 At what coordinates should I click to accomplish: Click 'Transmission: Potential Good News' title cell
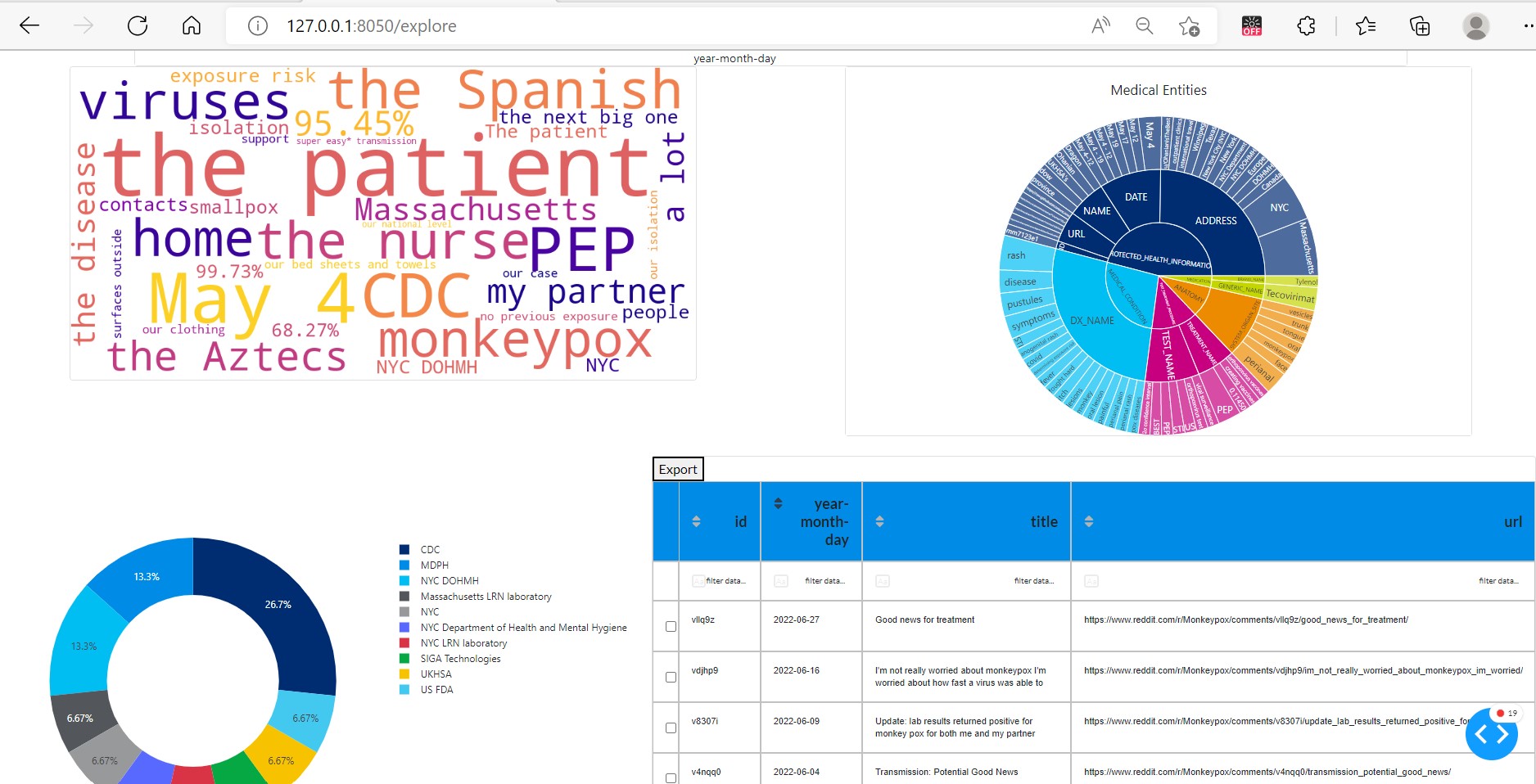[966, 770]
